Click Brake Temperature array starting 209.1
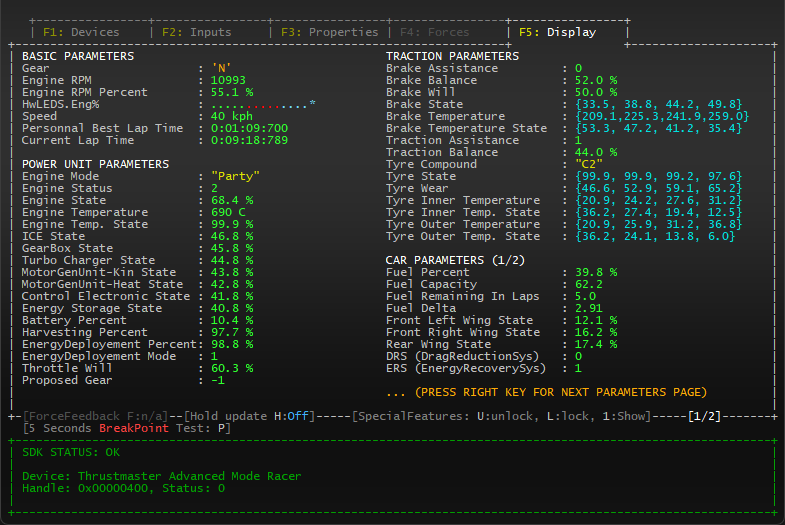 (662, 116)
